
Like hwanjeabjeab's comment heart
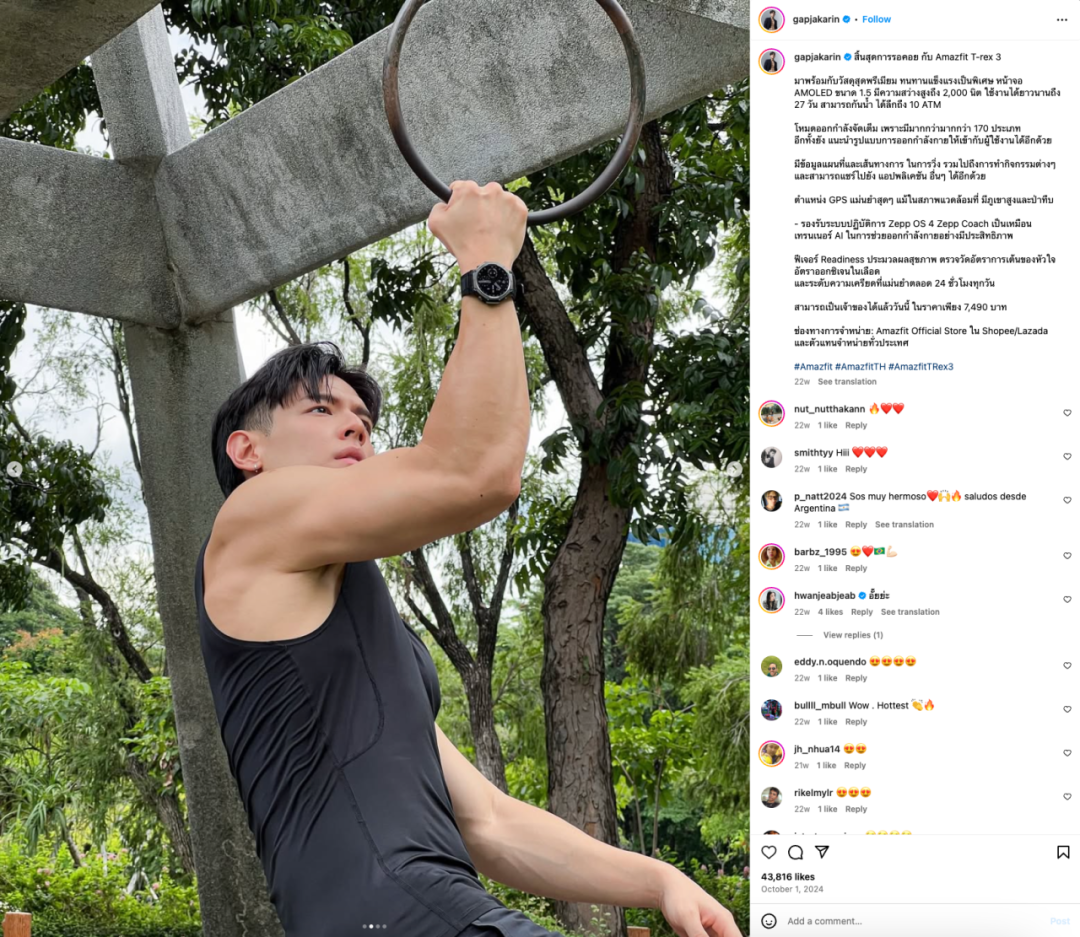click(1067, 600)
